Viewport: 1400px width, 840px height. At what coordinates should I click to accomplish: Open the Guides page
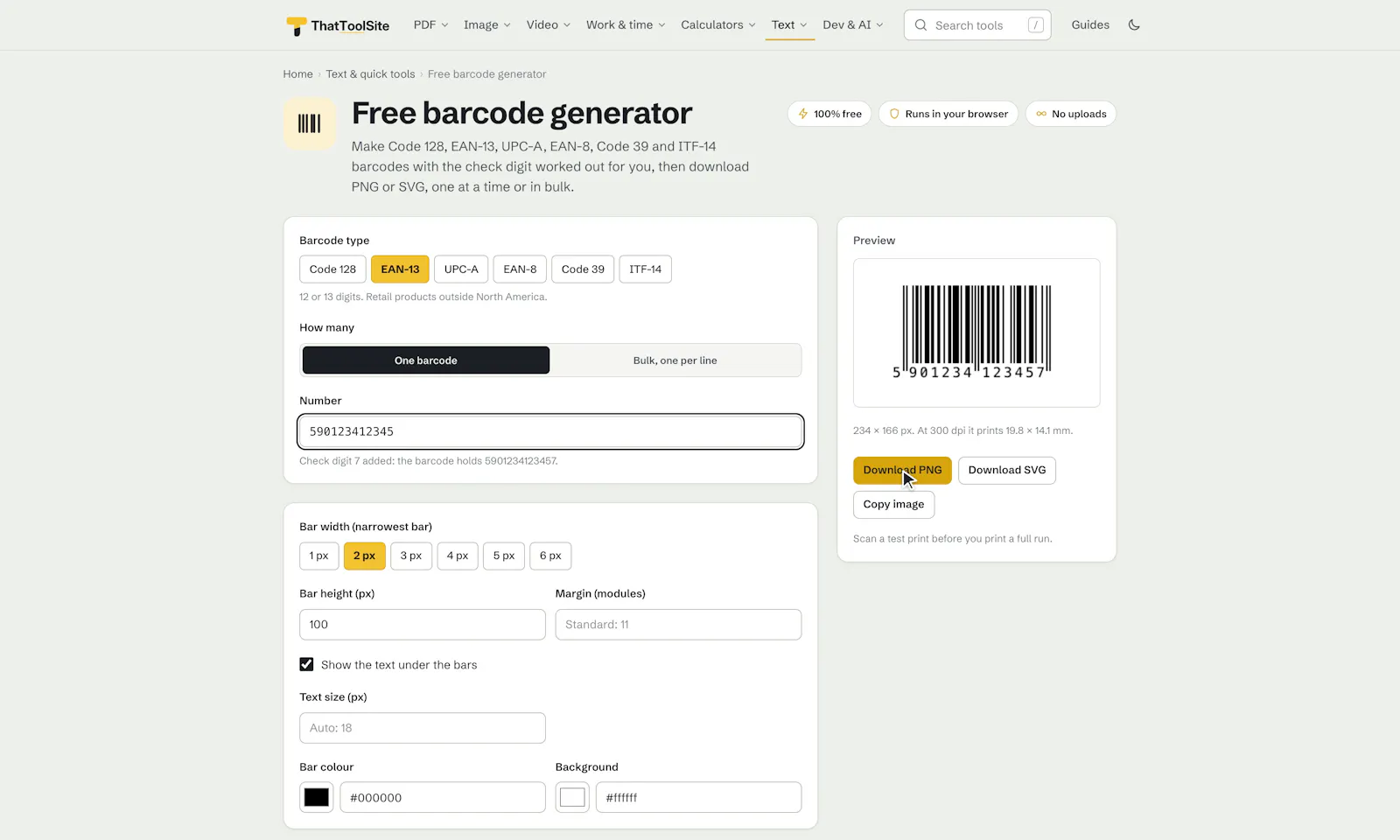[x=1090, y=24]
